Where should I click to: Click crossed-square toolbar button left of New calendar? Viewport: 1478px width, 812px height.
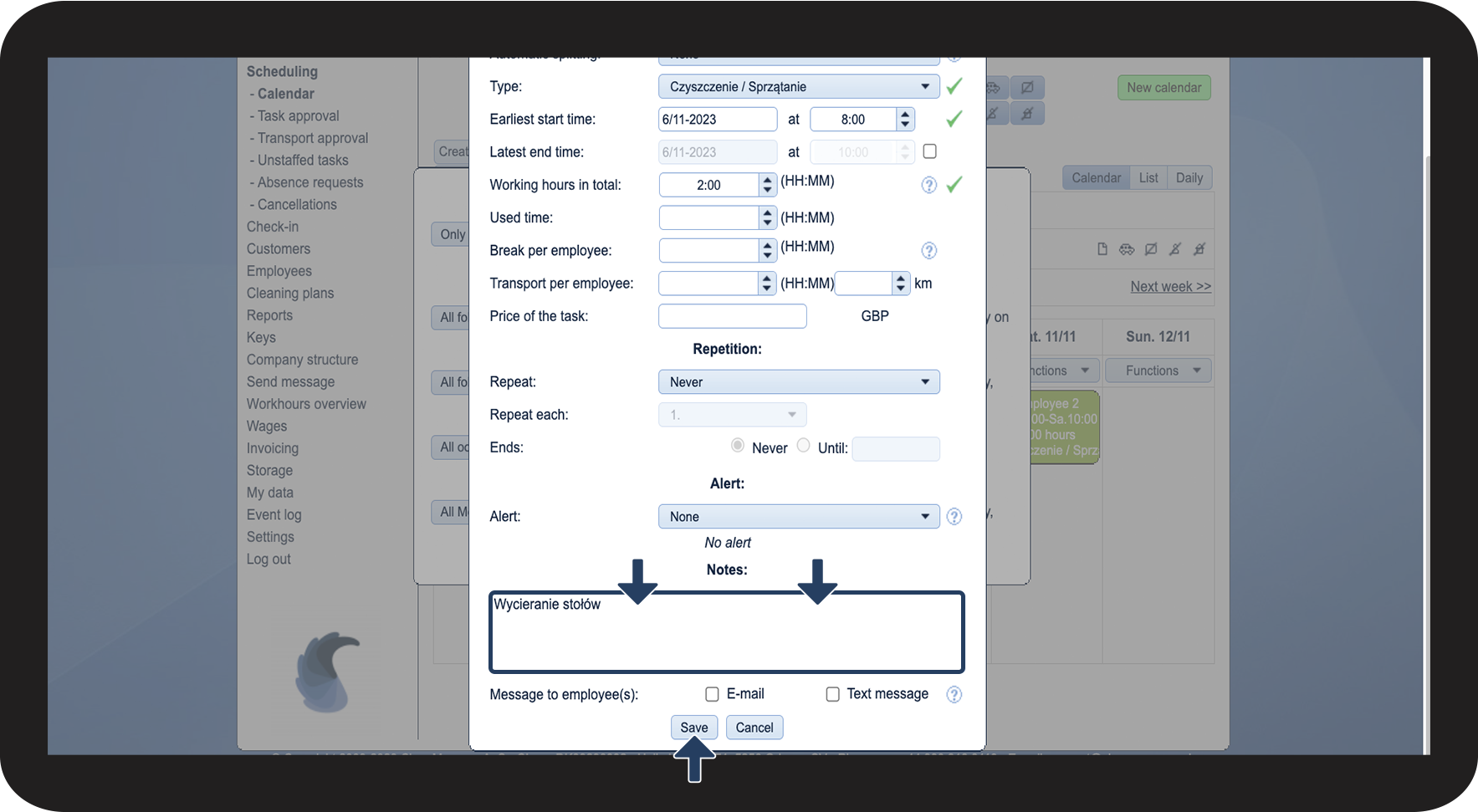click(1027, 88)
